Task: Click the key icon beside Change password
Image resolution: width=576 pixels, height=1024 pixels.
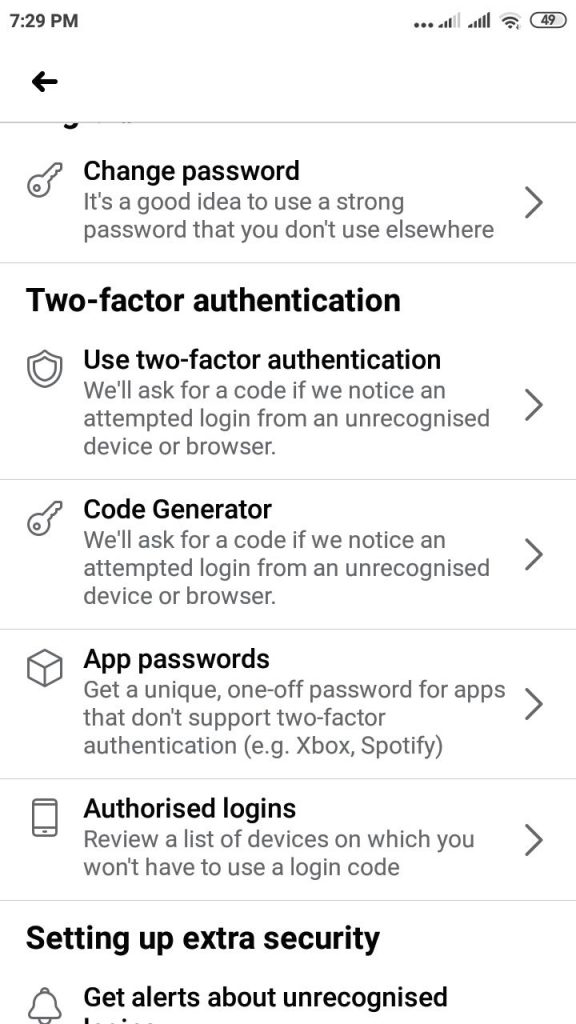Action: [x=44, y=180]
